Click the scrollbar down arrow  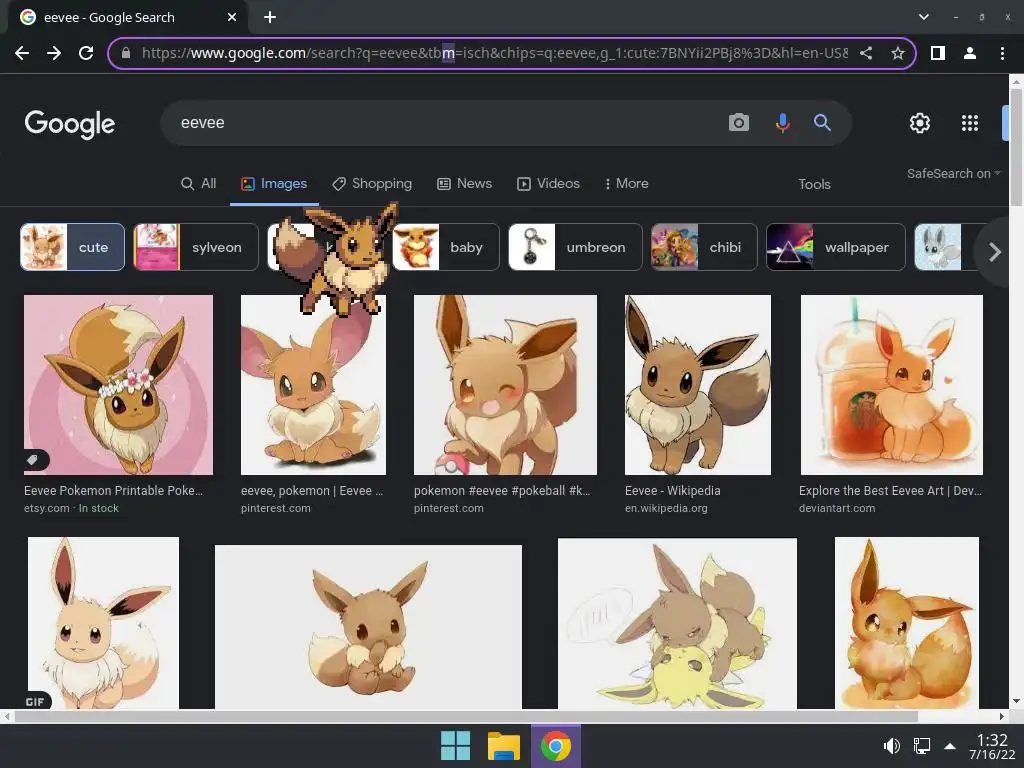pyautogui.click(x=1016, y=701)
